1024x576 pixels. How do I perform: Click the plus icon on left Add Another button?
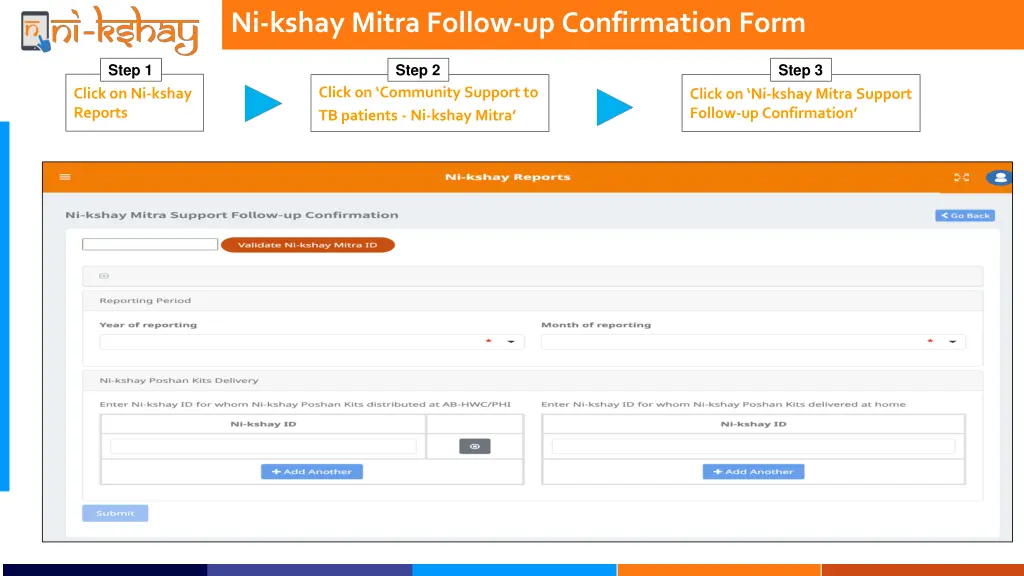pos(277,471)
